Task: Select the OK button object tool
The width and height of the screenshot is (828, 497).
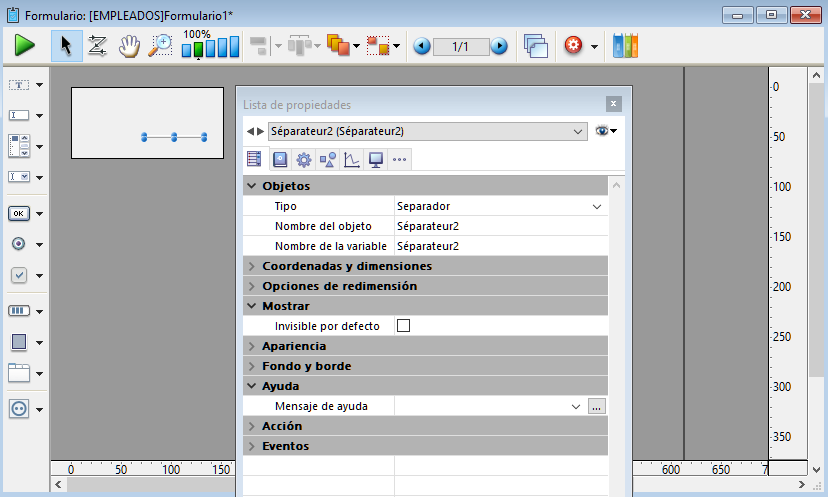Action: point(19,213)
